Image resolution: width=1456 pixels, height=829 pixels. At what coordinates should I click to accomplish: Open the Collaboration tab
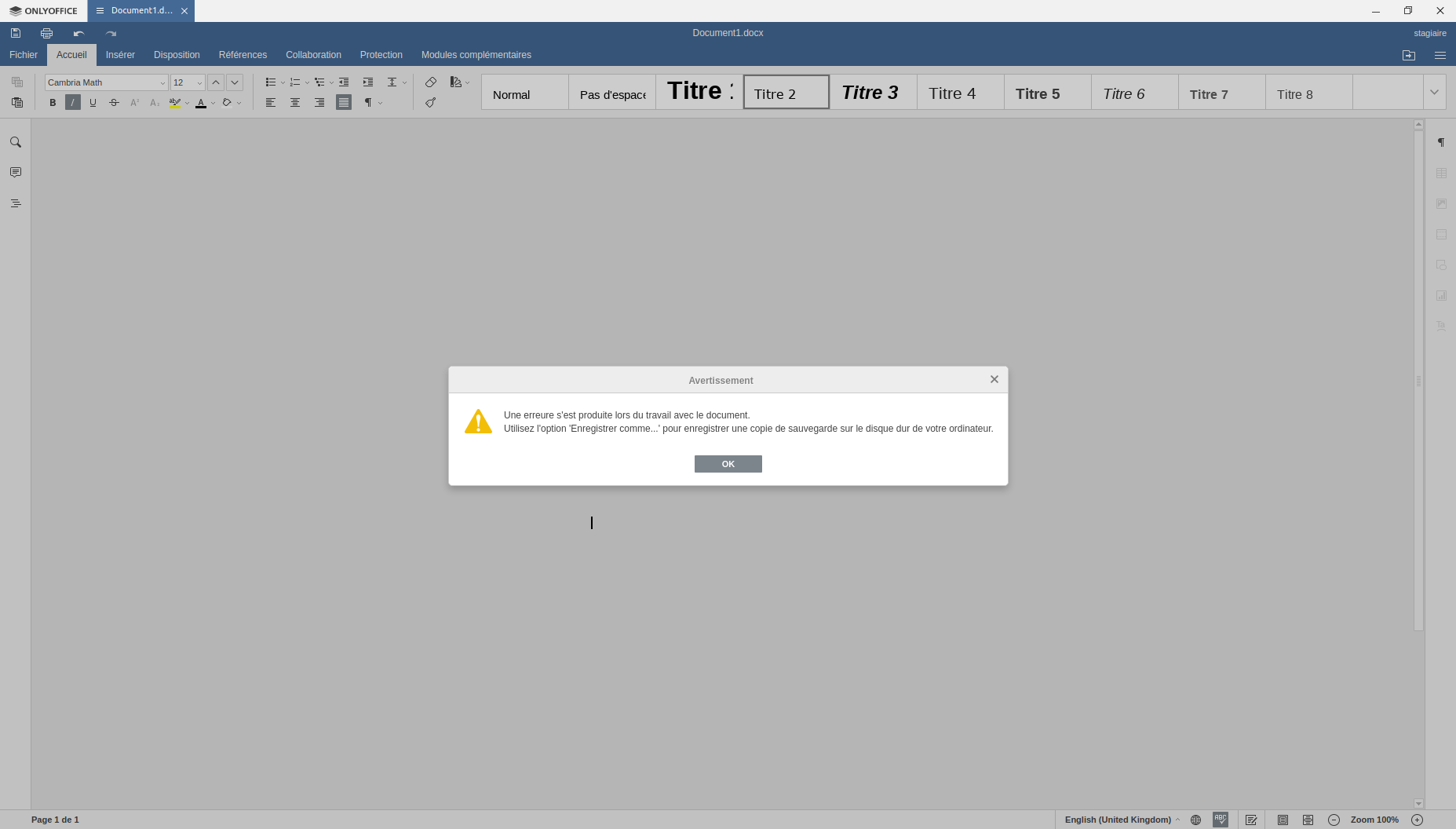click(313, 55)
